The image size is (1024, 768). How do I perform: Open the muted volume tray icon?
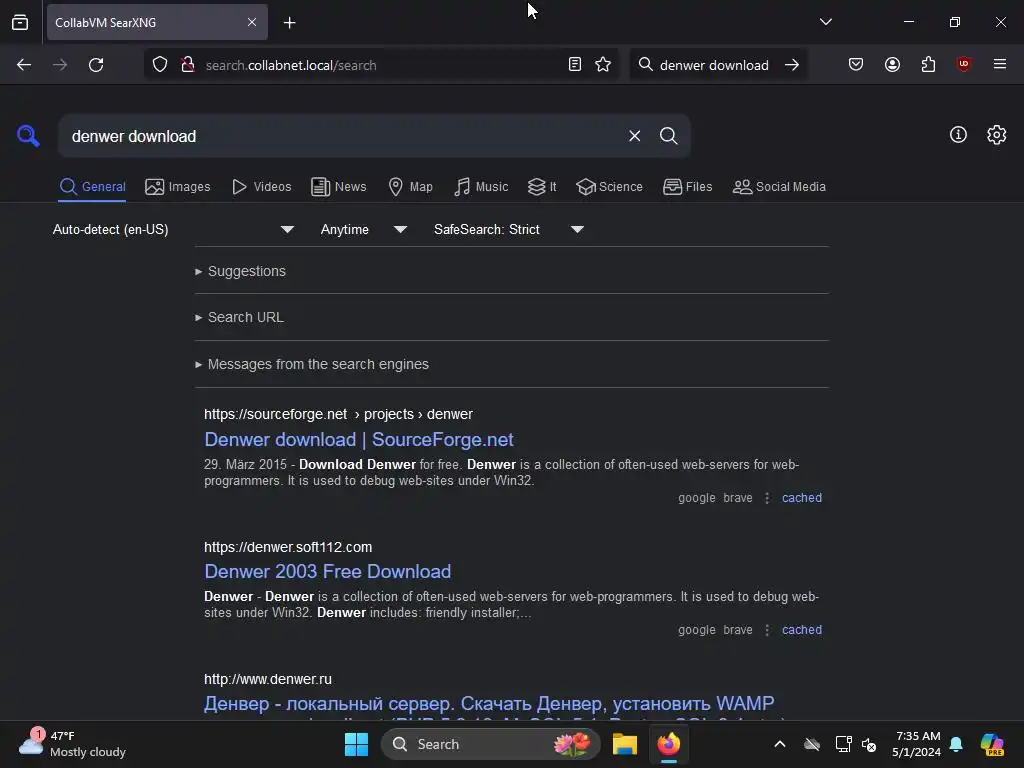click(x=869, y=744)
